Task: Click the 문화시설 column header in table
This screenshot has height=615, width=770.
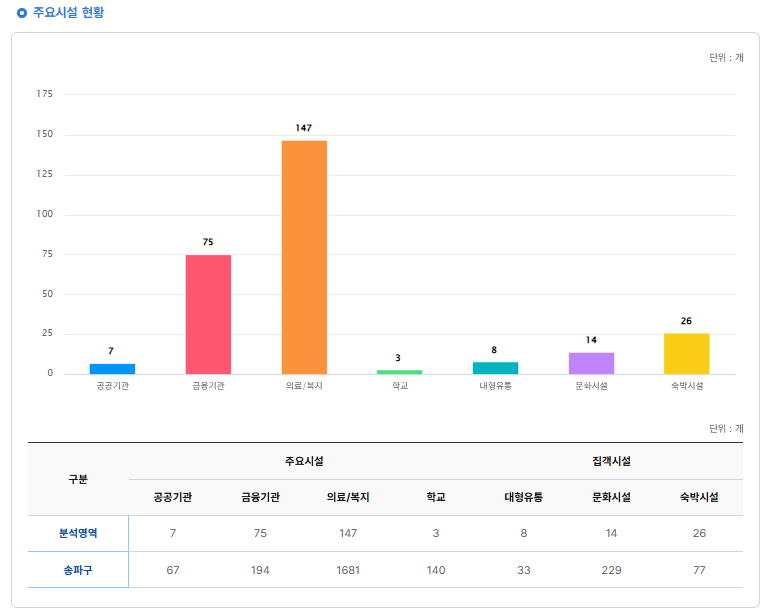Action: point(611,497)
